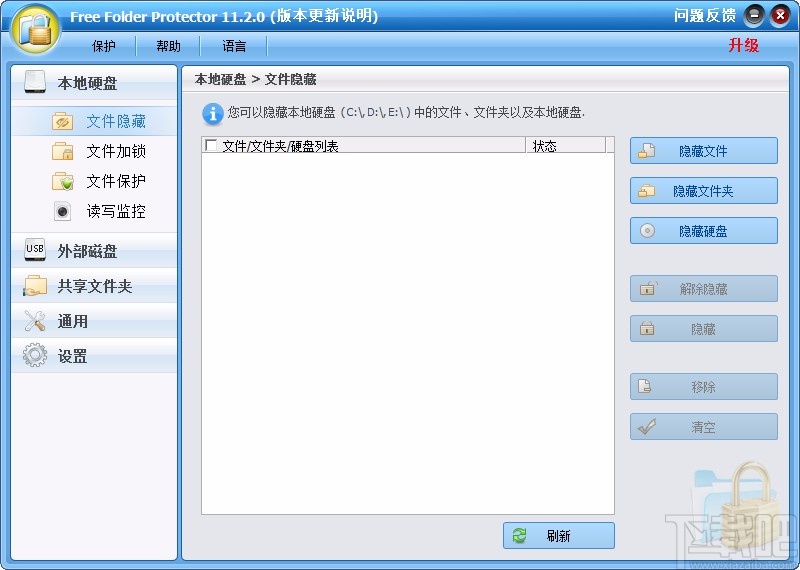
Task: Click the green arrows icon on 刷新
Action: (519, 535)
